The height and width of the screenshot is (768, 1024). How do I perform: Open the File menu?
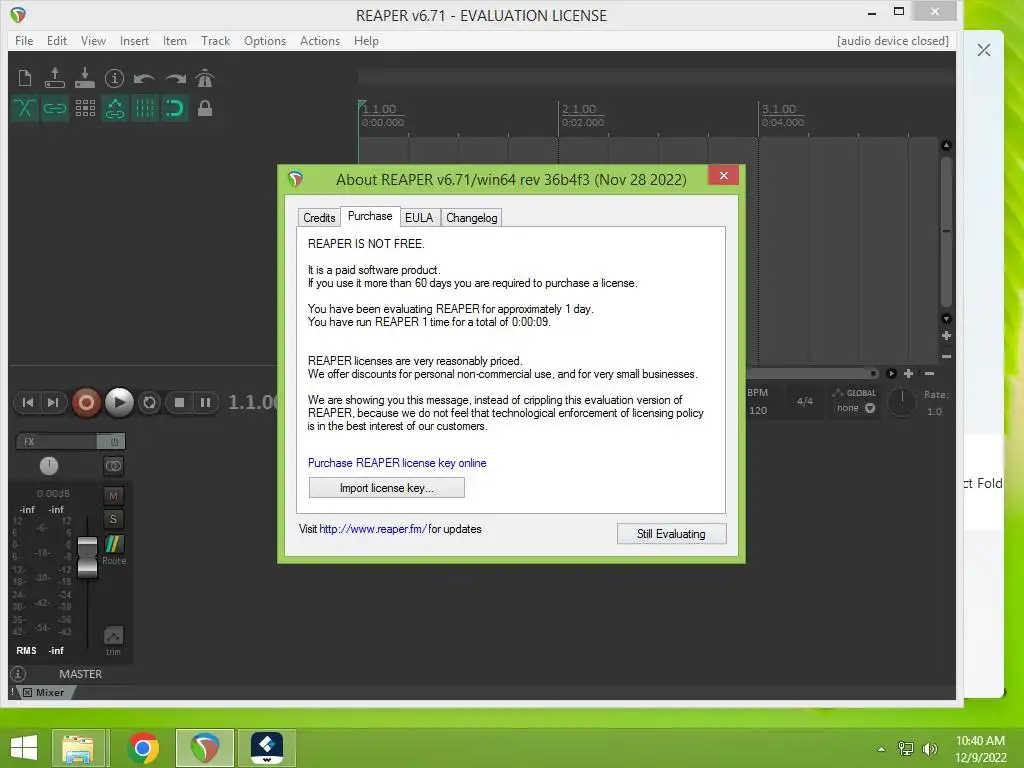[x=24, y=40]
